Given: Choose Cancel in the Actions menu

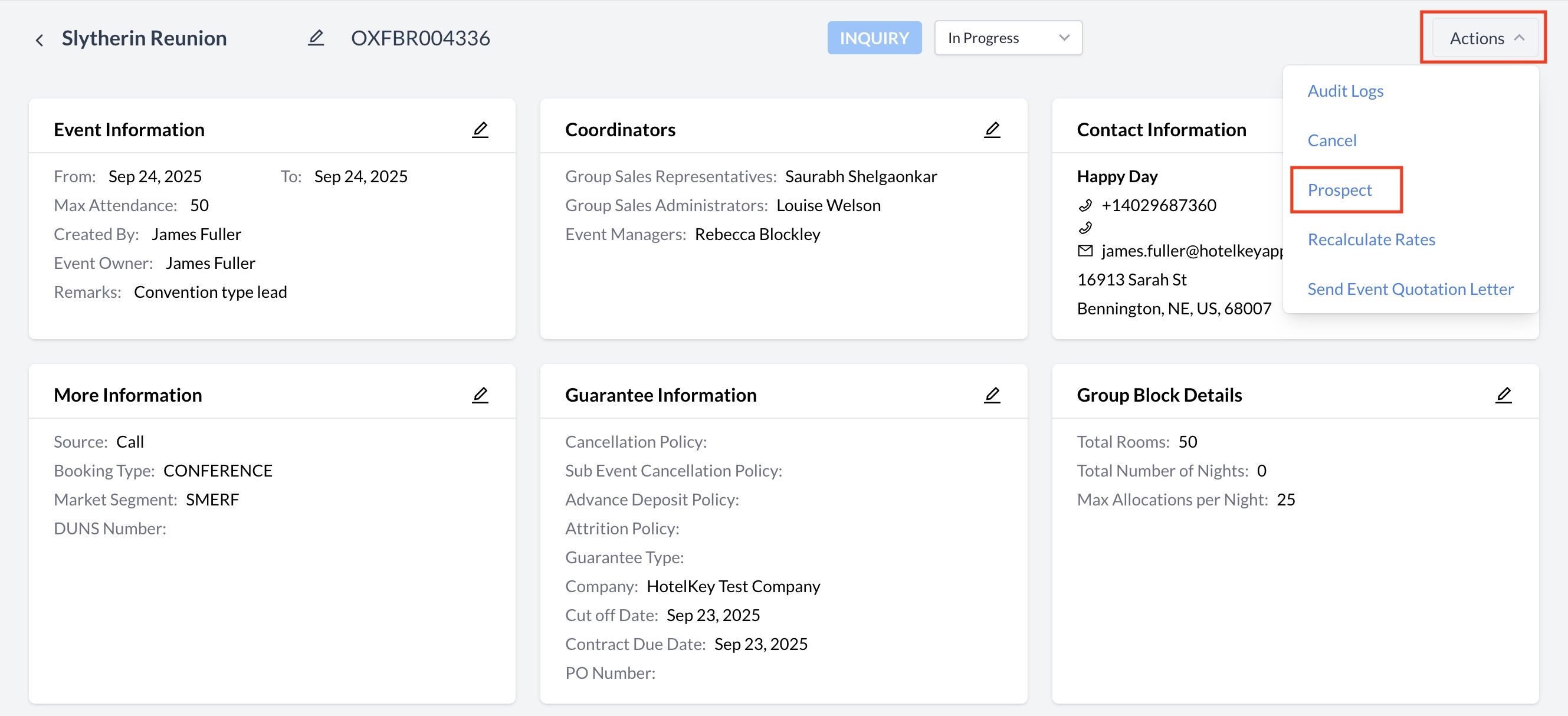Looking at the screenshot, I should [1331, 140].
